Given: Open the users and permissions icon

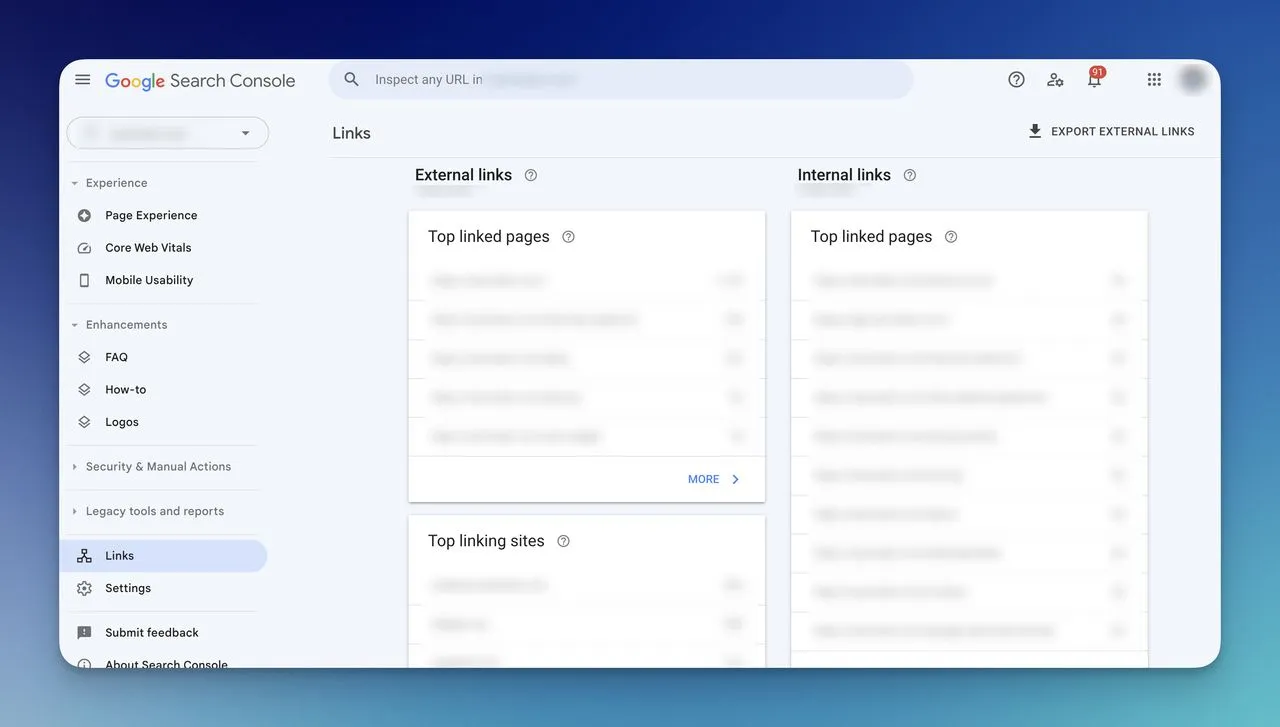Looking at the screenshot, I should [1055, 80].
